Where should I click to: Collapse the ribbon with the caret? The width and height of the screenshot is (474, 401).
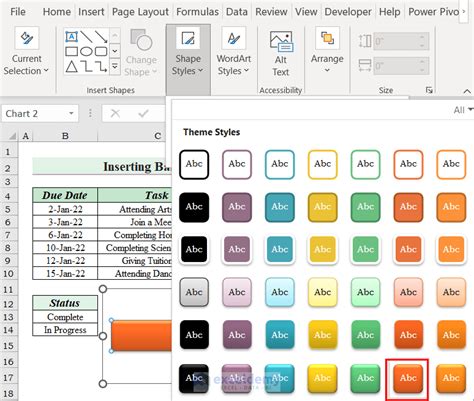(x=467, y=91)
